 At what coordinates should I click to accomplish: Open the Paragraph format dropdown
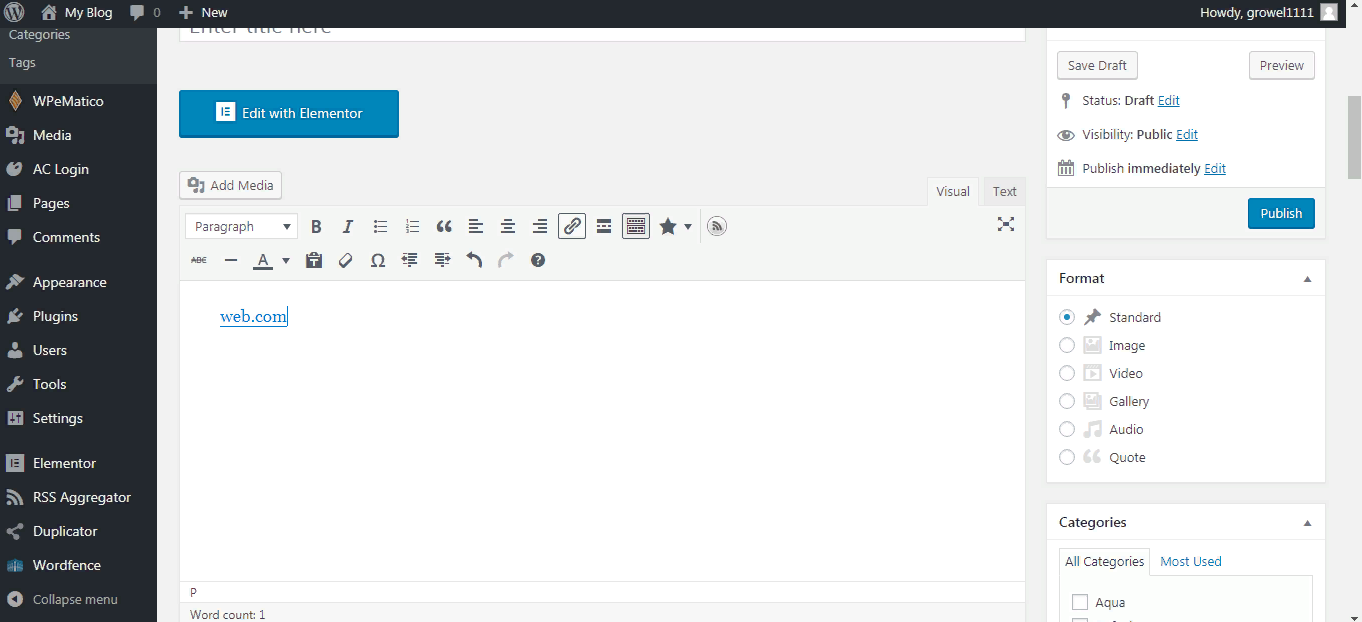click(x=241, y=227)
